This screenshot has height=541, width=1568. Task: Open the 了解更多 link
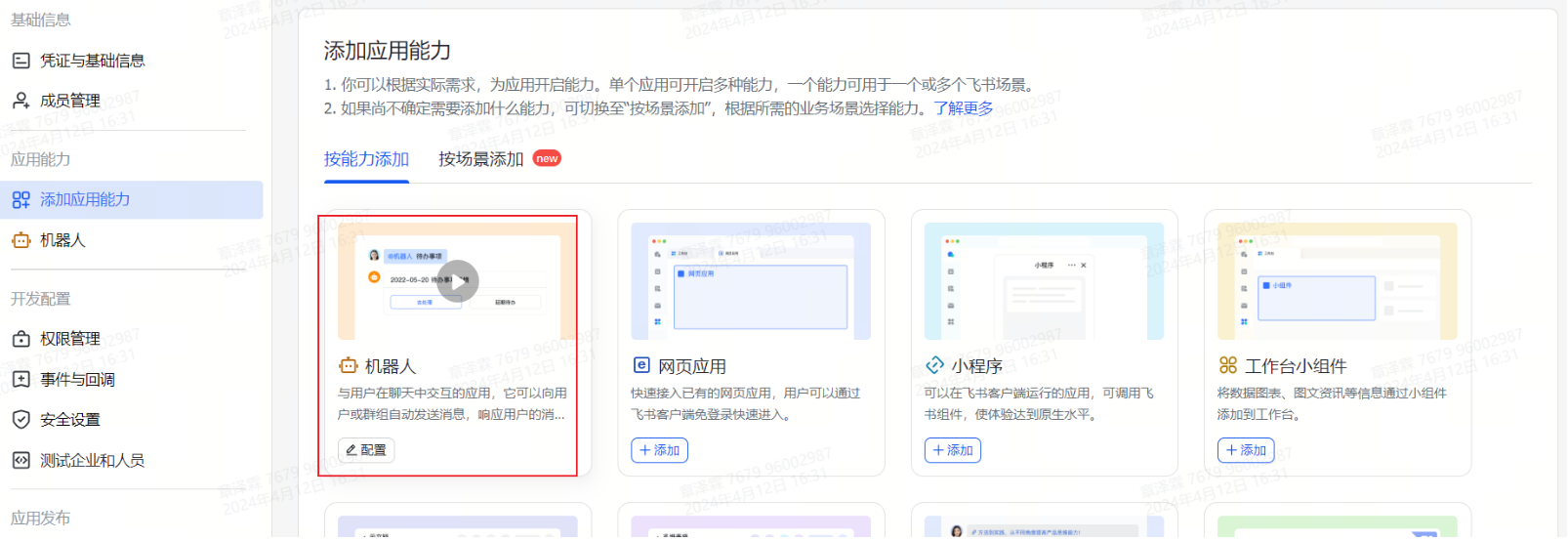click(964, 108)
